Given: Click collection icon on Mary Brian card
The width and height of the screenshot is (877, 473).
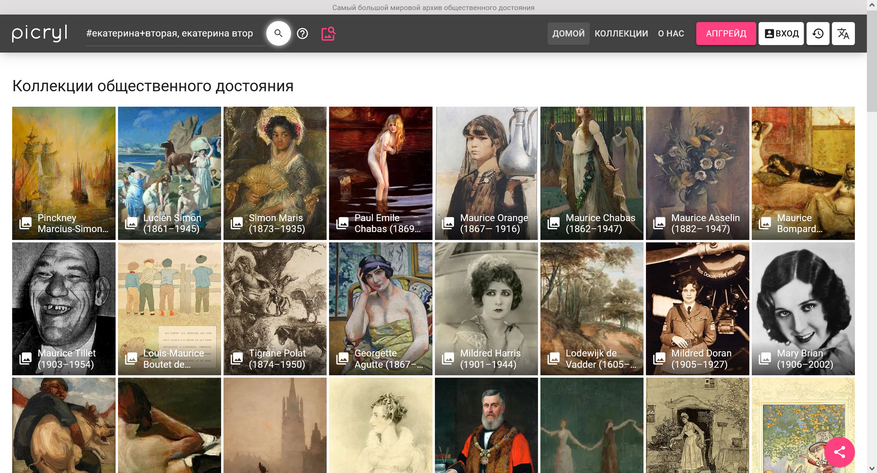Looking at the screenshot, I should point(765,358).
